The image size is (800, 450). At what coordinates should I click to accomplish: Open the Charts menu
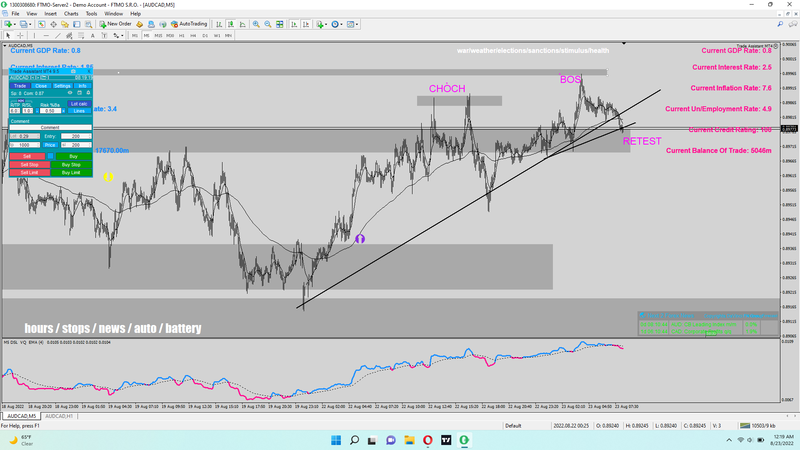71,14
